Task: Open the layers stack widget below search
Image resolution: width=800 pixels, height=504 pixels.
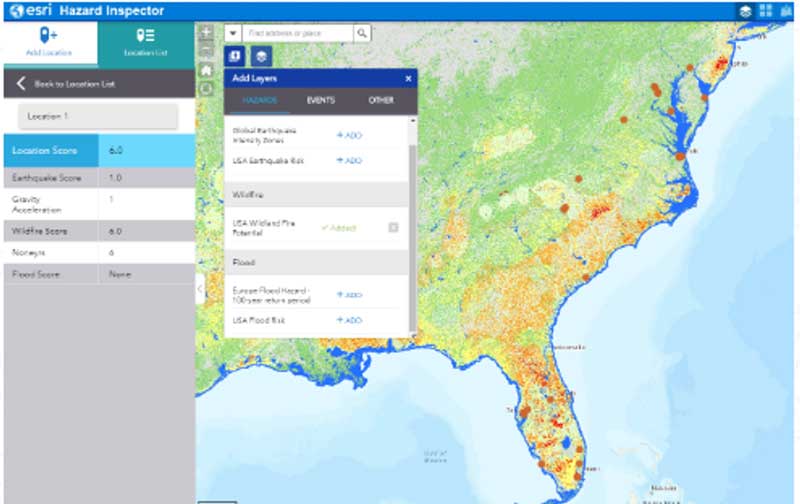Action: click(x=260, y=56)
